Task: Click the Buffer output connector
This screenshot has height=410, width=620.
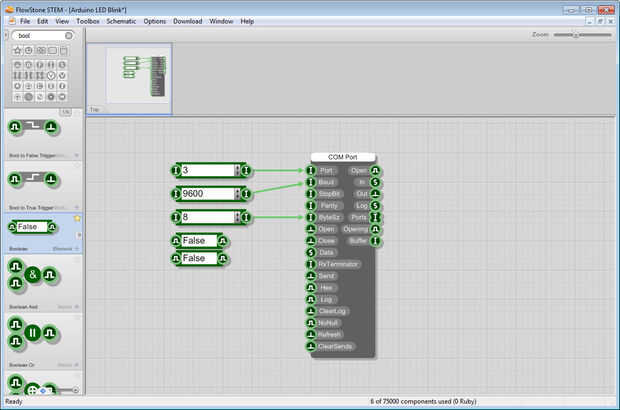Action: click(375, 241)
